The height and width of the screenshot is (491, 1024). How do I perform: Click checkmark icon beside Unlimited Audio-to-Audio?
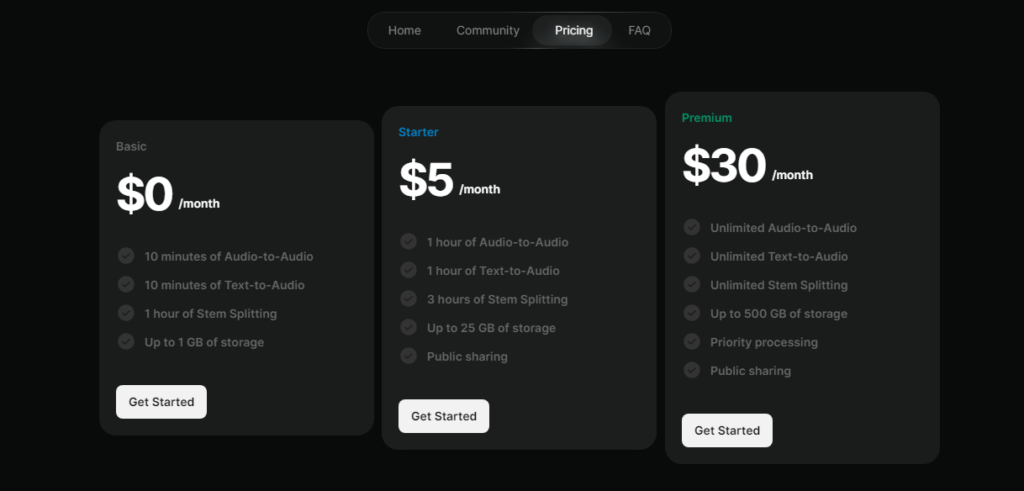[x=691, y=227]
